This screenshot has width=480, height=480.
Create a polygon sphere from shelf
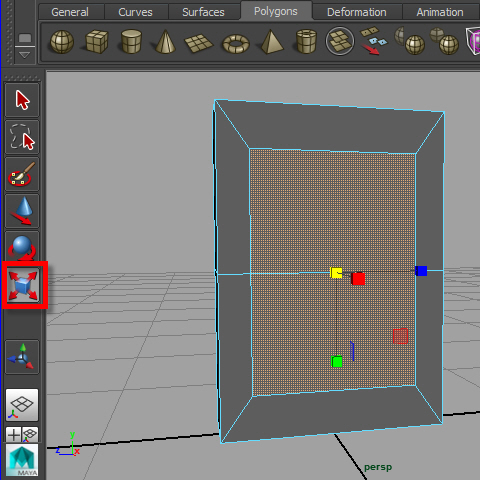pyautogui.click(x=62, y=42)
